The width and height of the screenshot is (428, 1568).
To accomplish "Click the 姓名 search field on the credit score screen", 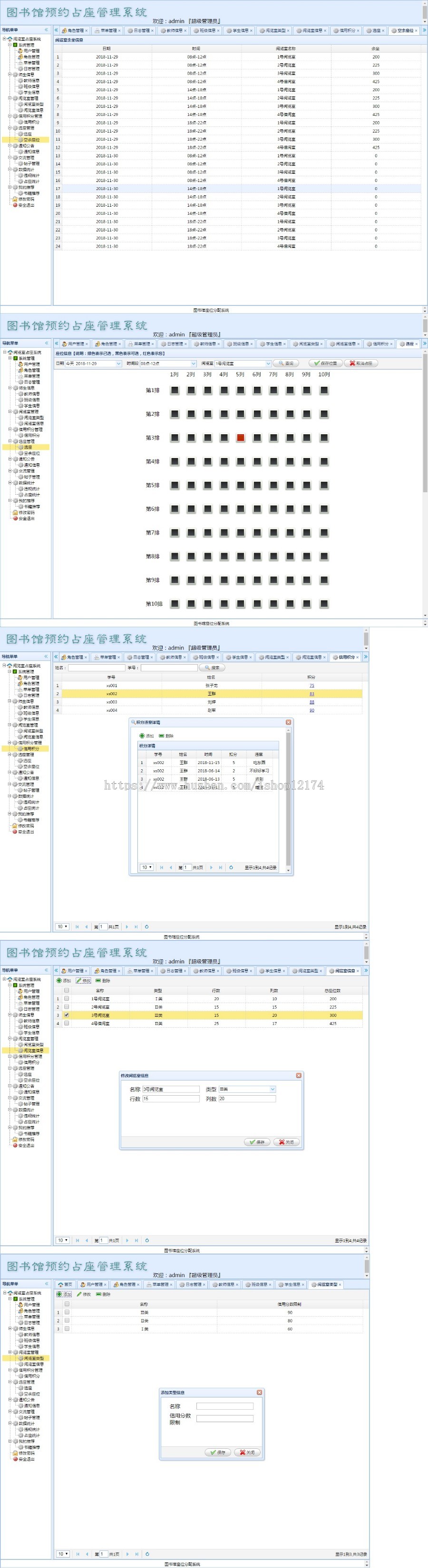I will click(96, 668).
